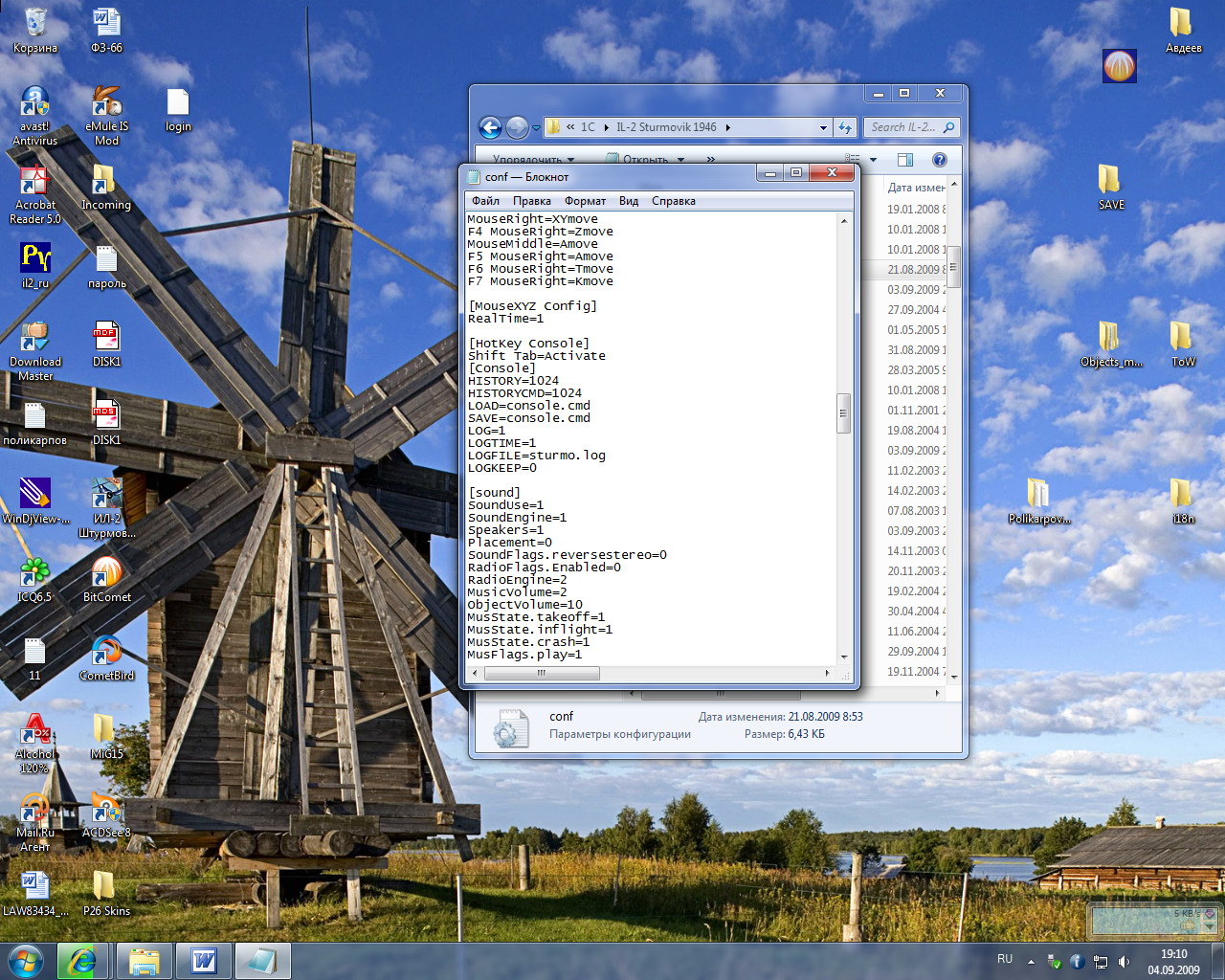Viewport: 1225px width, 980px height.
Task: Switch to Notepad on taskbar
Action: point(261,961)
